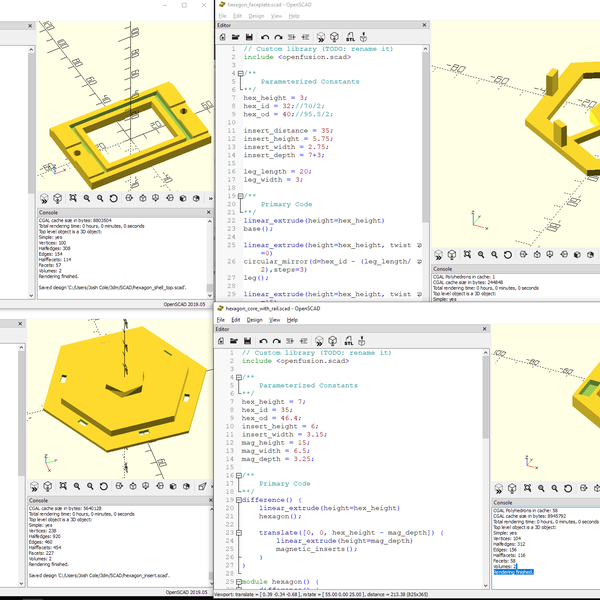Switch hexagon_faceplate viewport to Top view
This screenshot has height=600, width=600.
(537, 254)
